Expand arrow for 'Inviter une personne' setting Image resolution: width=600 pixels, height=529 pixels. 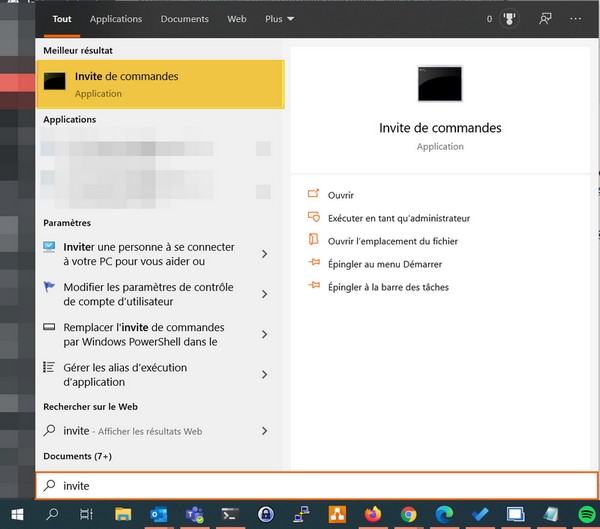[264, 254]
